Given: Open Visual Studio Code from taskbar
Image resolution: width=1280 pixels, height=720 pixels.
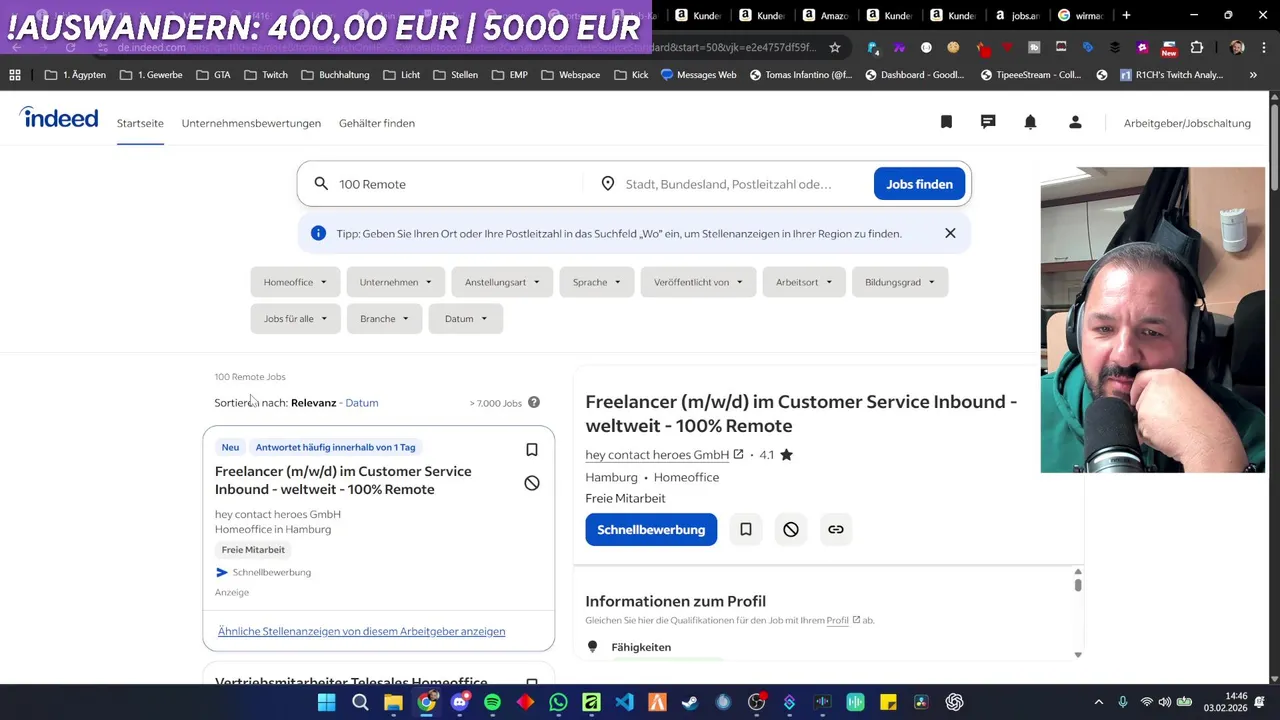Looking at the screenshot, I should (x=624, y=702).
